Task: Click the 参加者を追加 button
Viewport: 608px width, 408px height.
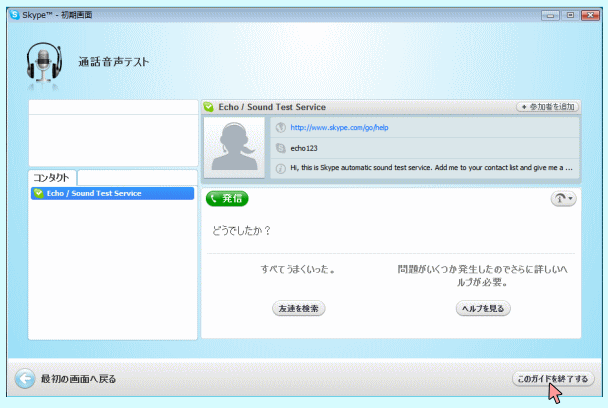Action: click(x=547, y=107)
